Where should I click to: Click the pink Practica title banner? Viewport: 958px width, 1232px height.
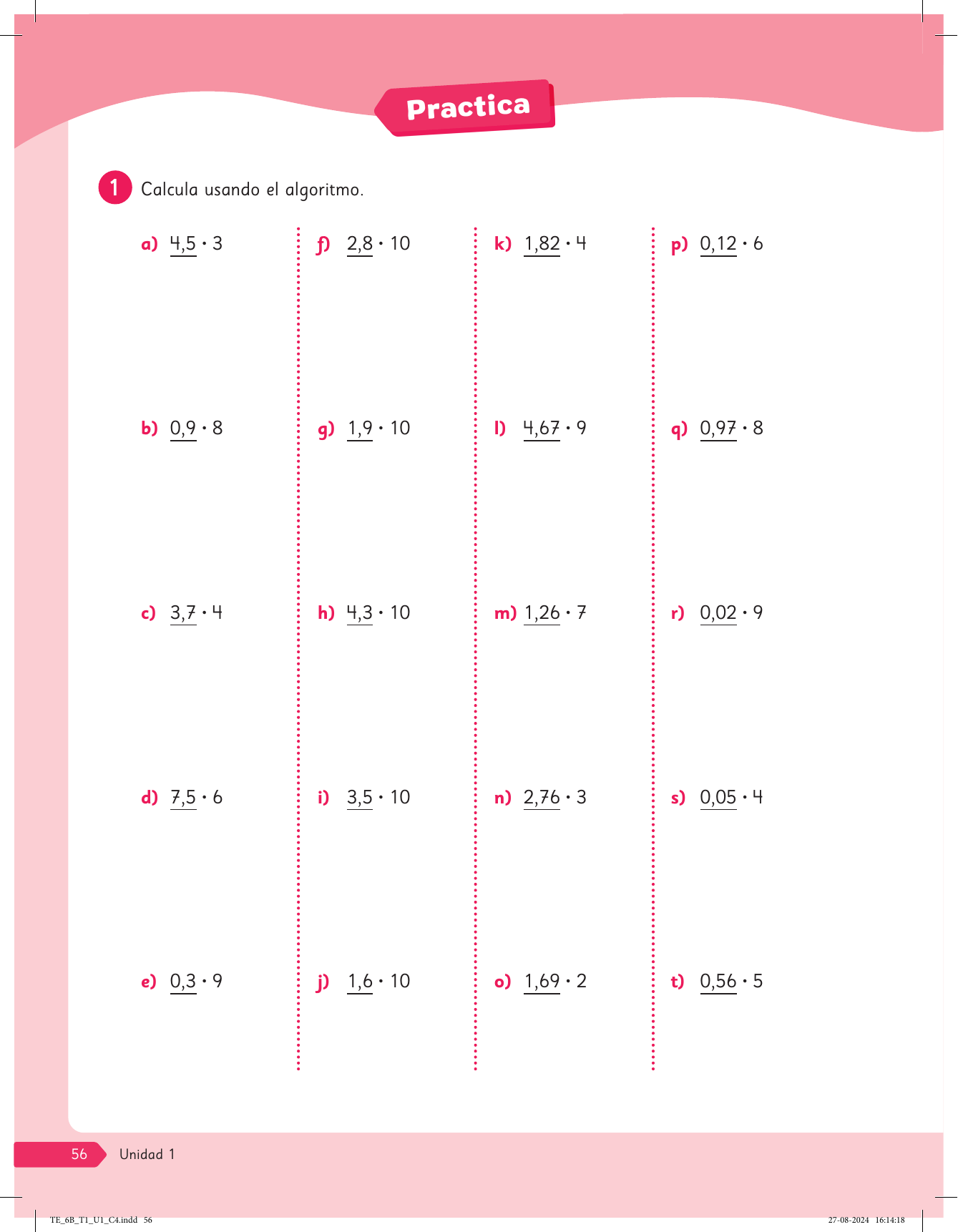pyautogui.click(x=467, y=108)
